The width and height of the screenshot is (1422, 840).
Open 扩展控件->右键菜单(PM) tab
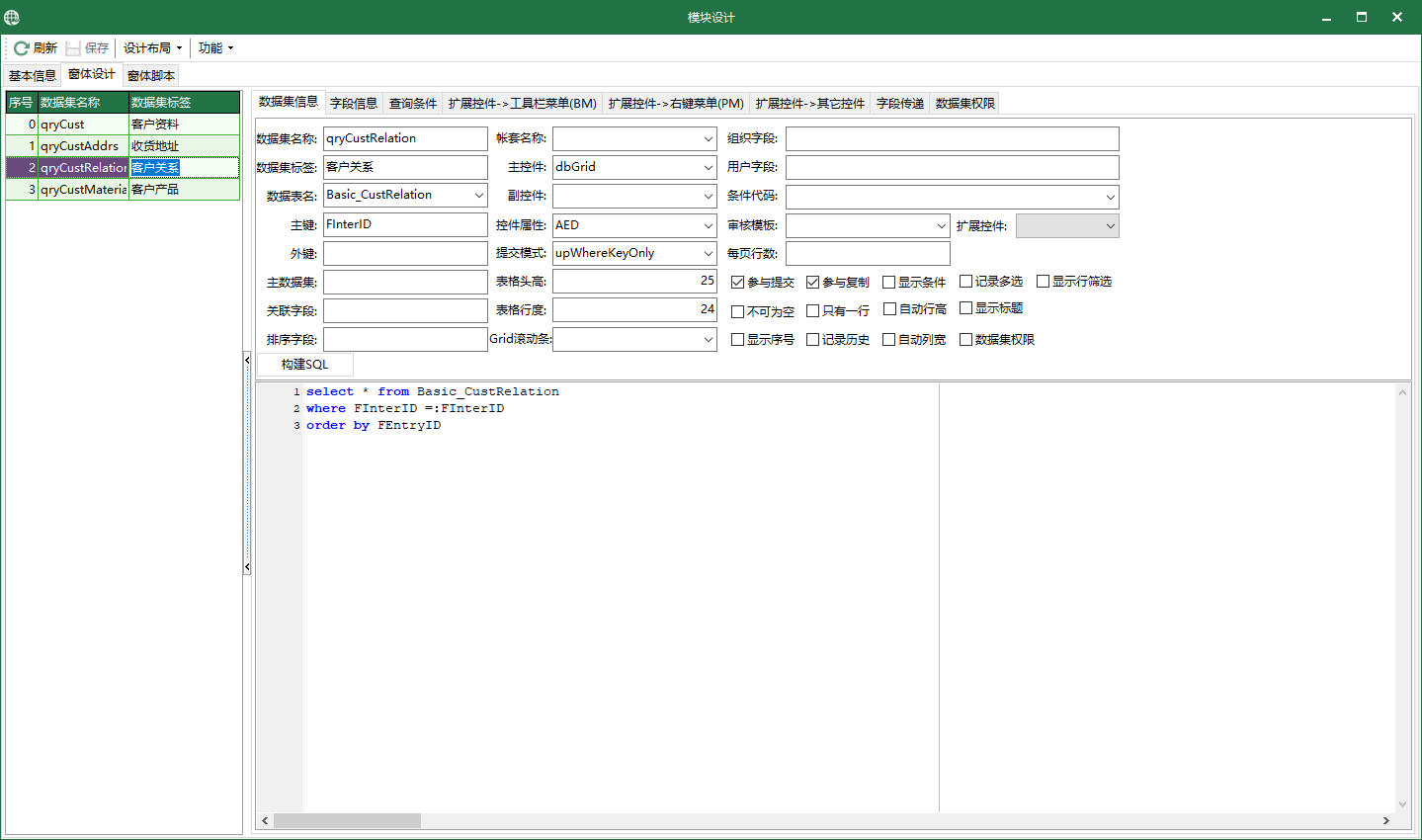(676, 103)
